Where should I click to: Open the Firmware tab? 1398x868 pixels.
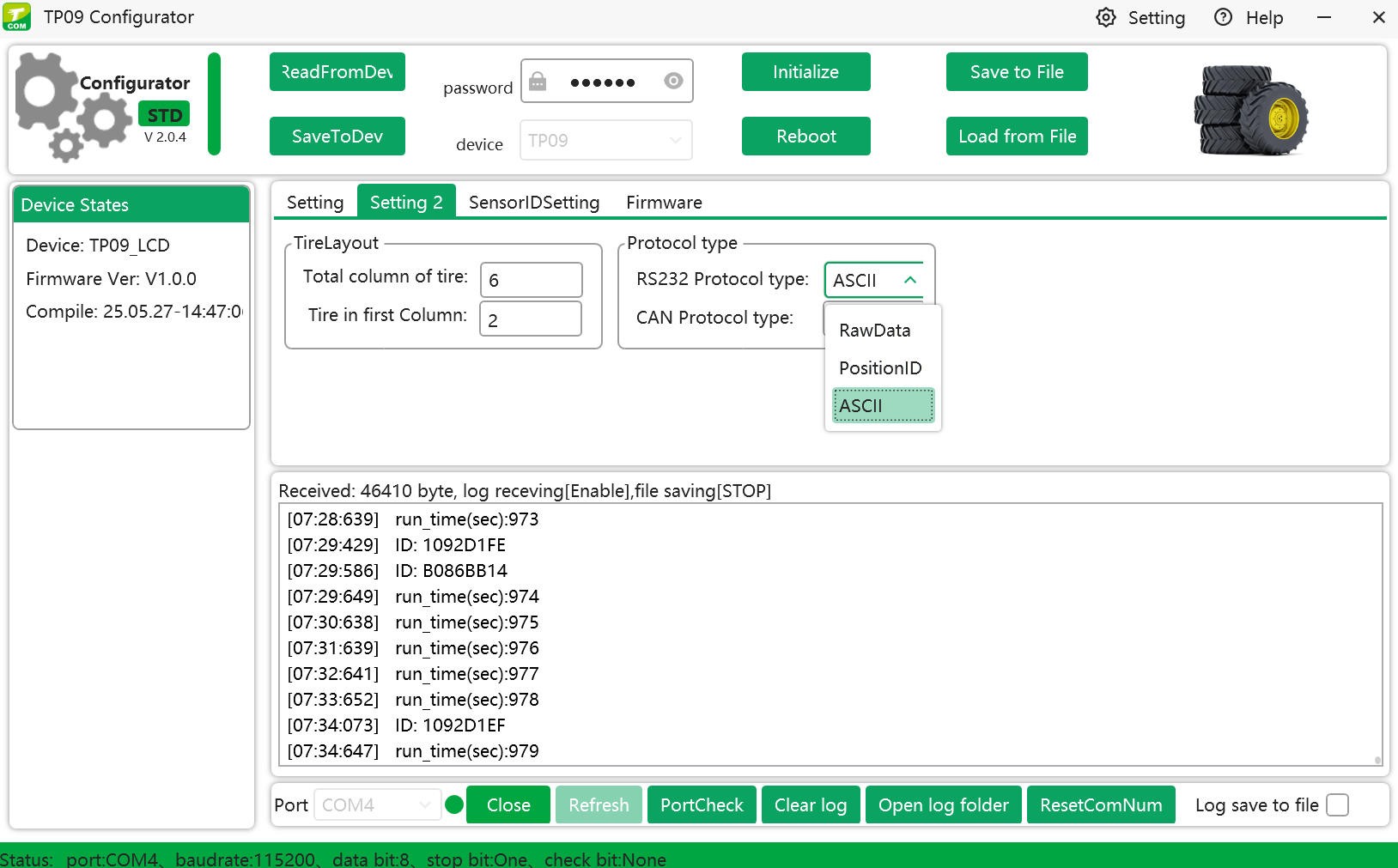click(664, 203)
